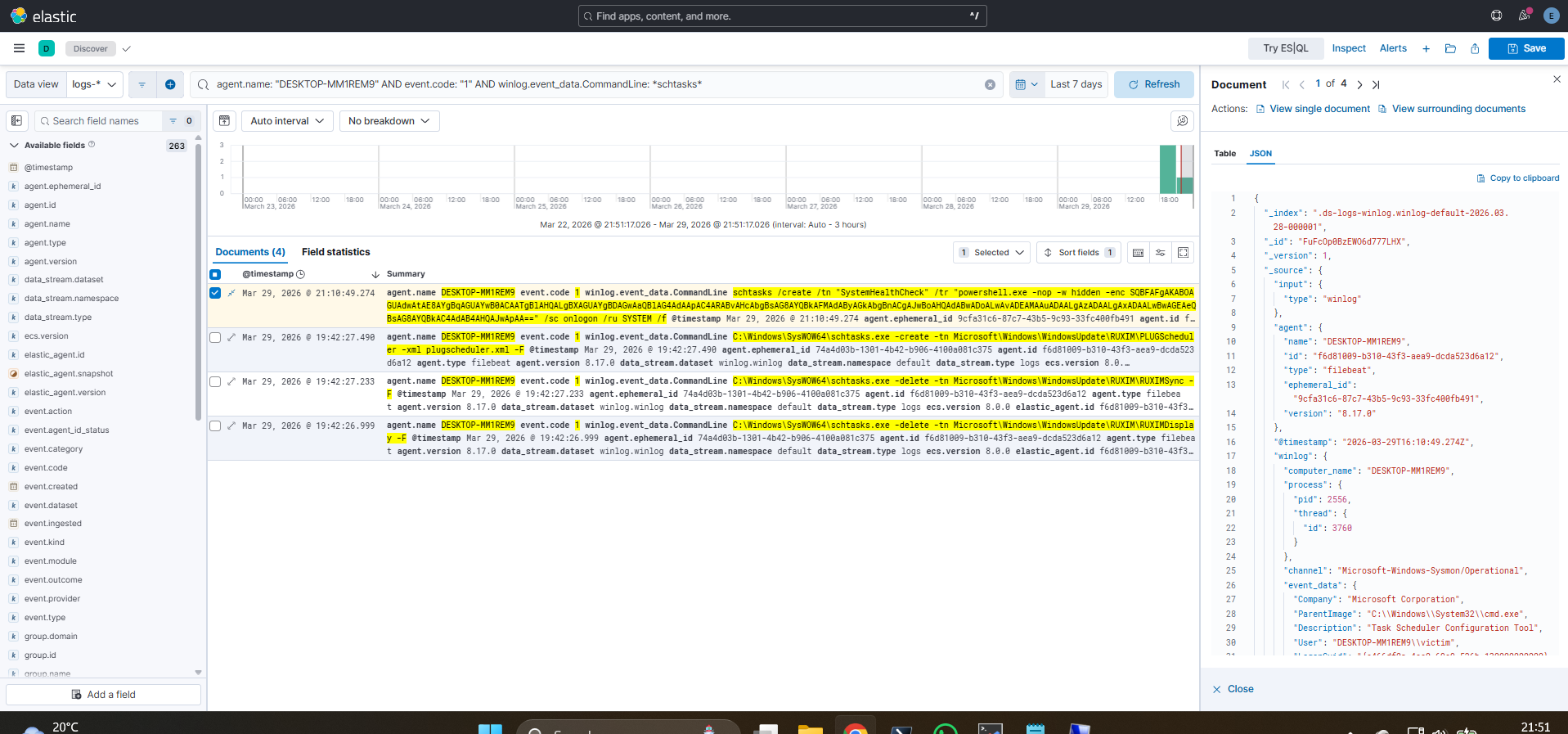Click the share icon in top bar
Screen dimensions: 1568x734
coord(1475,48)
